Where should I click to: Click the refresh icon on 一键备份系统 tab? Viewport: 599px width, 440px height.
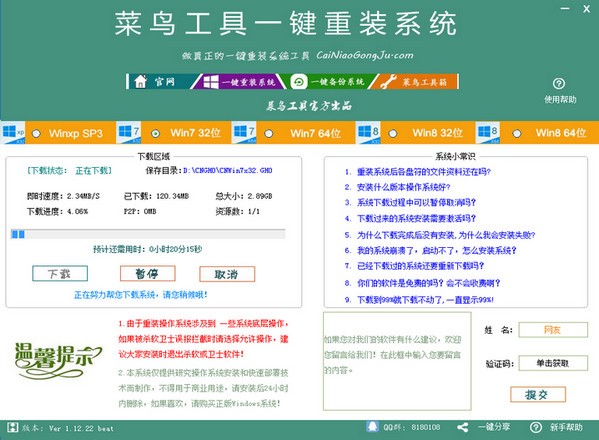[x=299, y=82]
